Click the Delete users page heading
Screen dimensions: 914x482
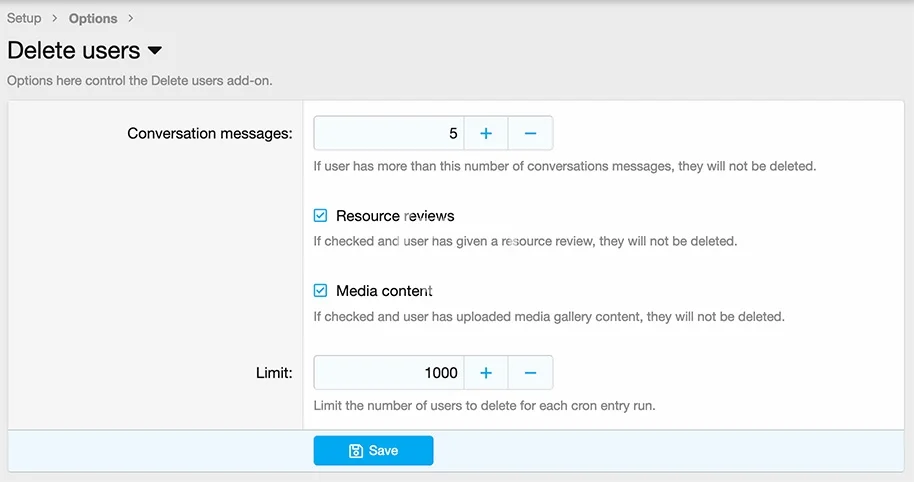coord(74,50)
